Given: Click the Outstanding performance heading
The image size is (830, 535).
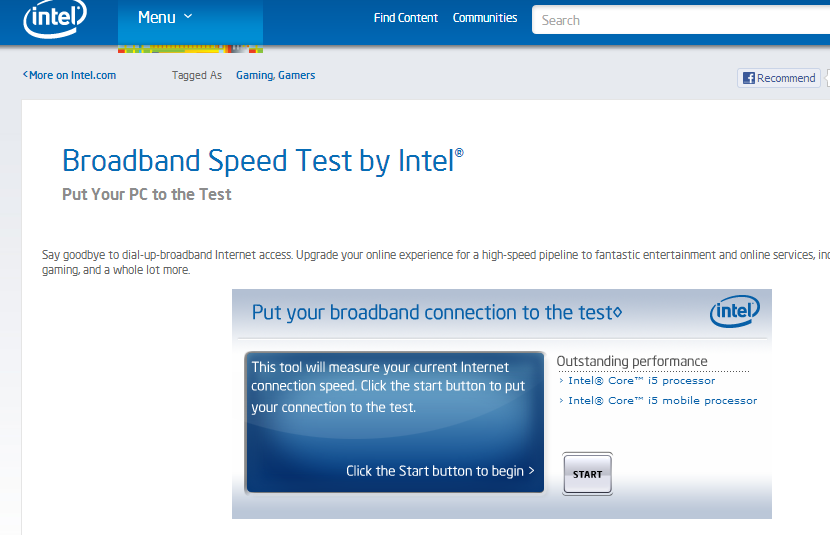Looking at the screenshot, I should 631,361.
